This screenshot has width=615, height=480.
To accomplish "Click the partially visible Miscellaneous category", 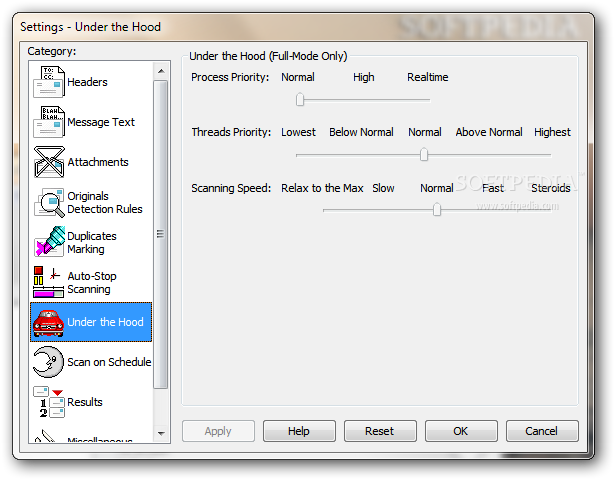I will click(90, 438).
